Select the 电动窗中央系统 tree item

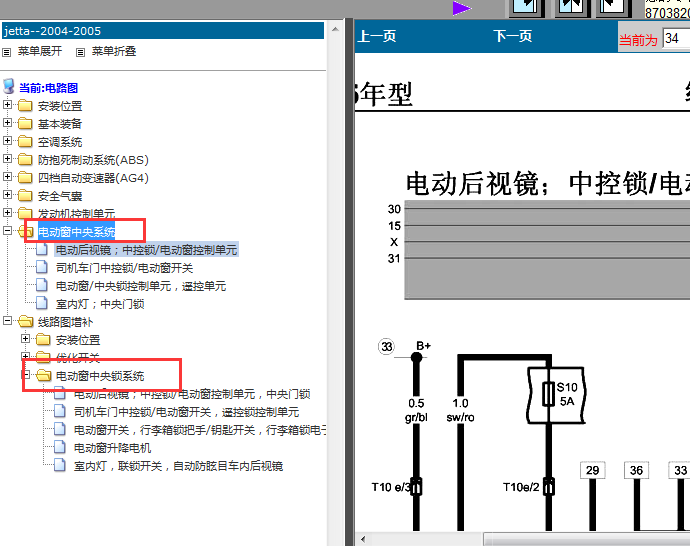pyautogui.click(x=77, y=232)
